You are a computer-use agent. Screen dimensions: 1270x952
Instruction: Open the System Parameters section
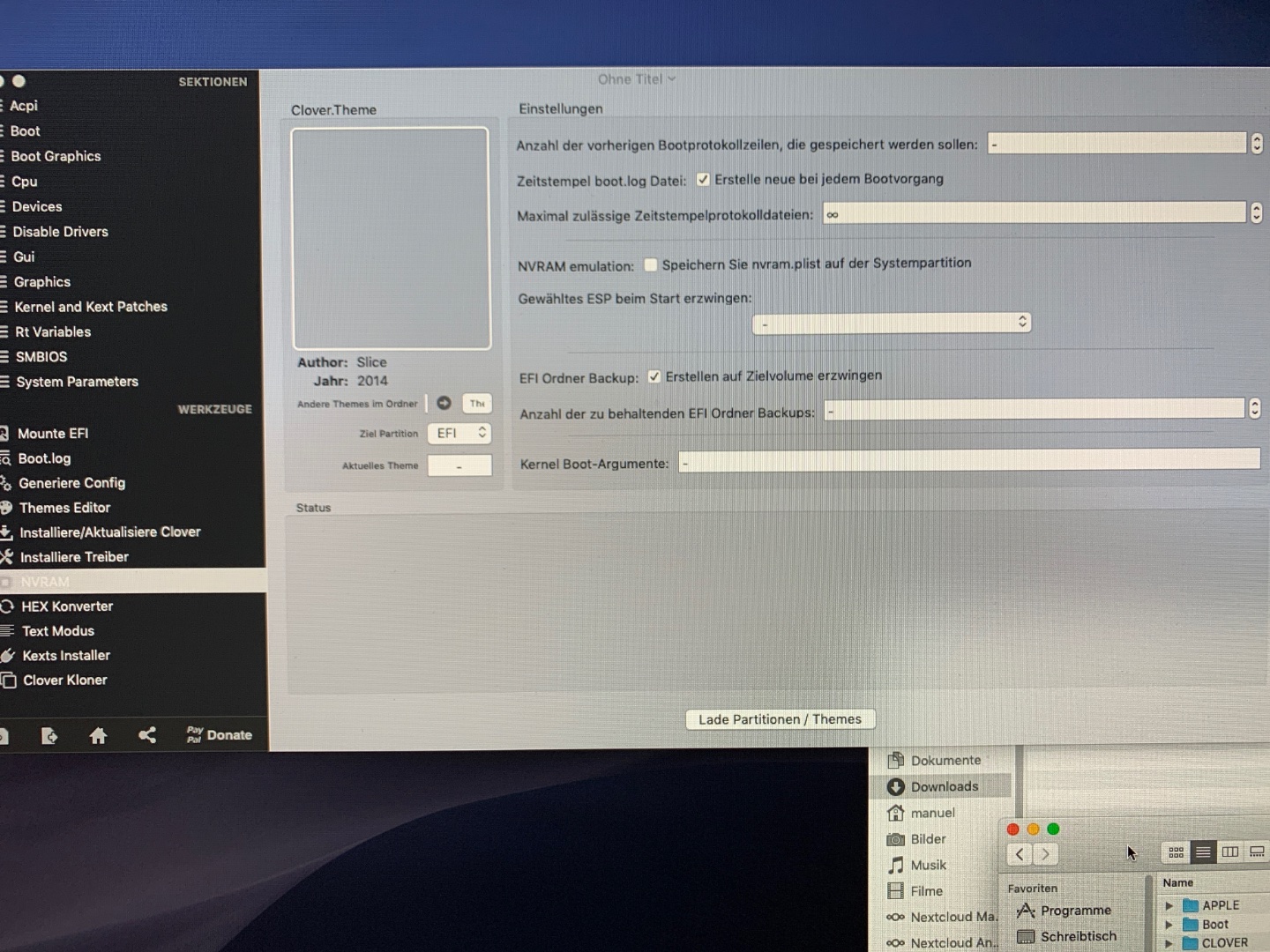(x=77, y=382)
